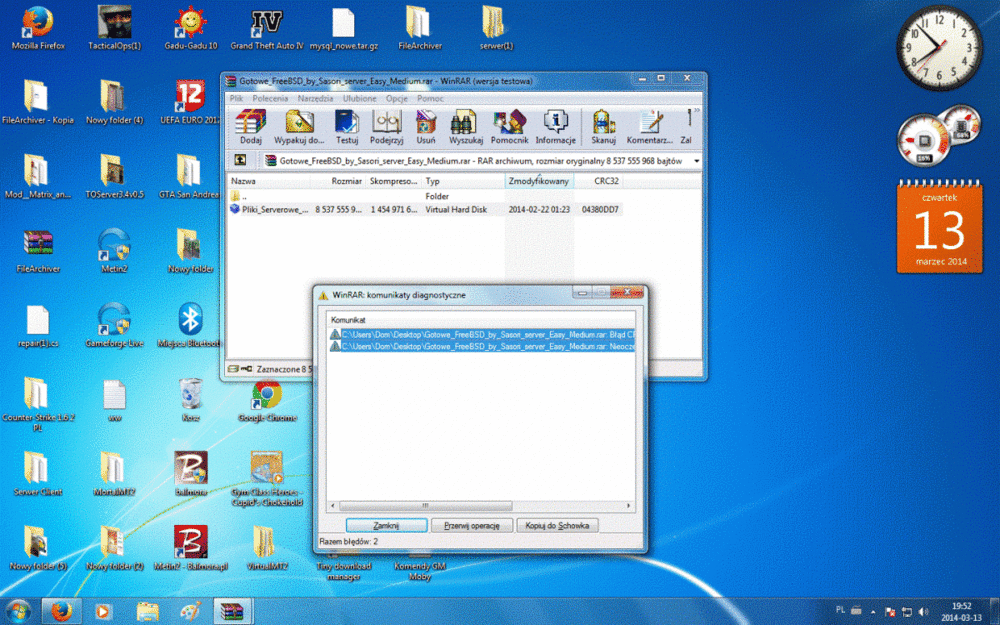Click the volume speaker tray icon
This screenshot has width=1000, height=625.
[x=923, y=612]
